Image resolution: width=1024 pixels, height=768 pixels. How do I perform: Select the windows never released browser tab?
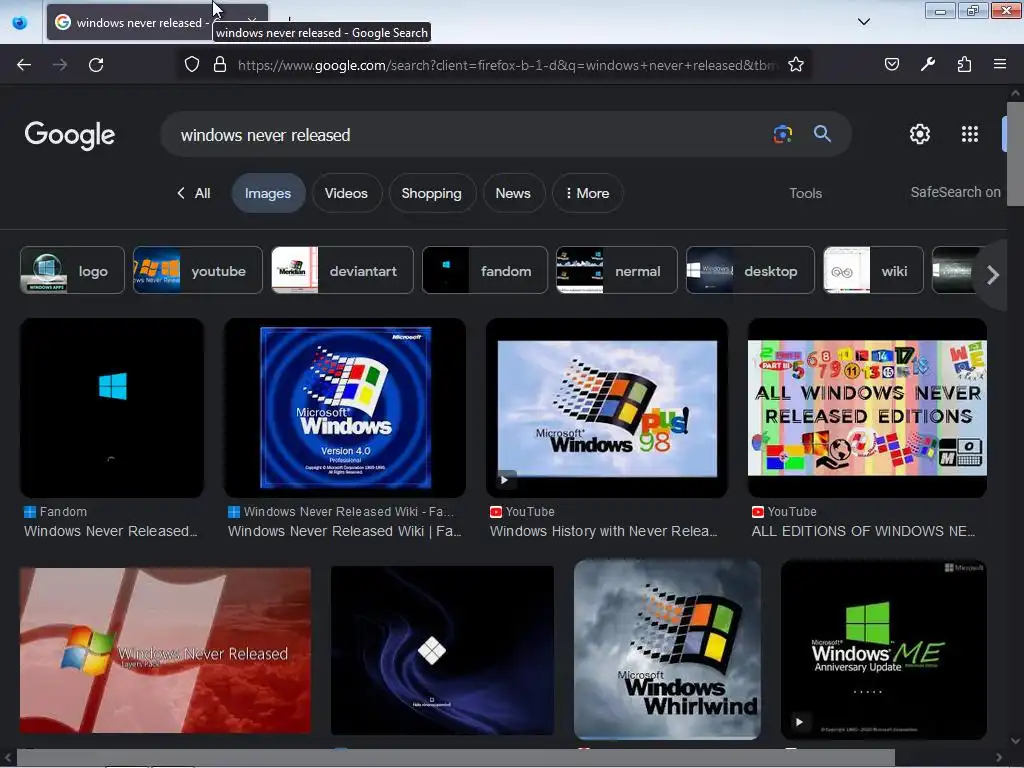coord(157,22)
